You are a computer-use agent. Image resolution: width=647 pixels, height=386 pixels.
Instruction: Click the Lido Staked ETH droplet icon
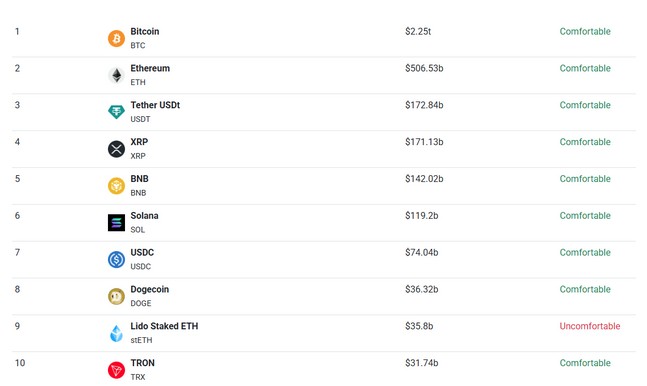116,333
